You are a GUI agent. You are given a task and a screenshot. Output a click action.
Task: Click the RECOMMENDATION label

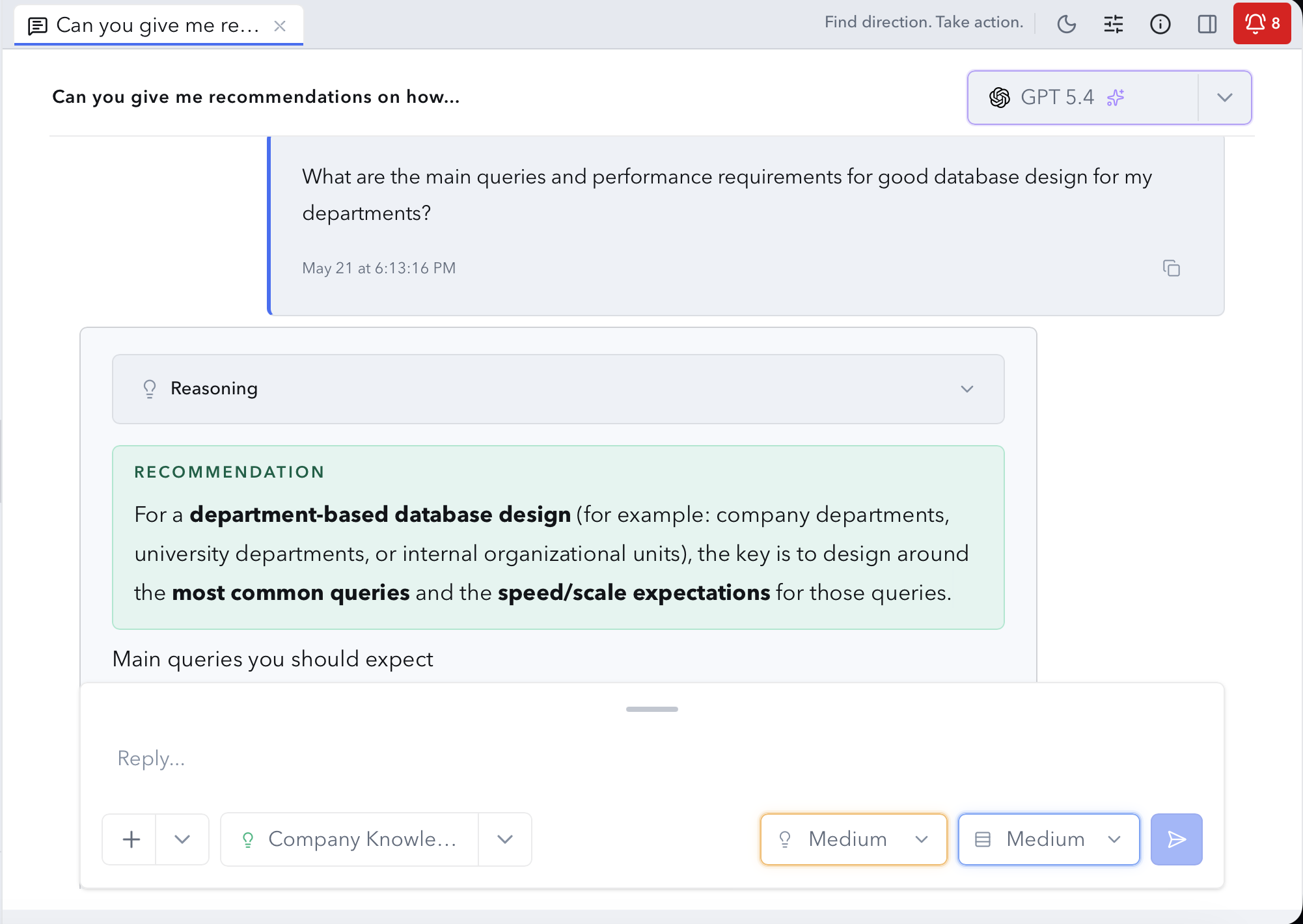point(229,472)
